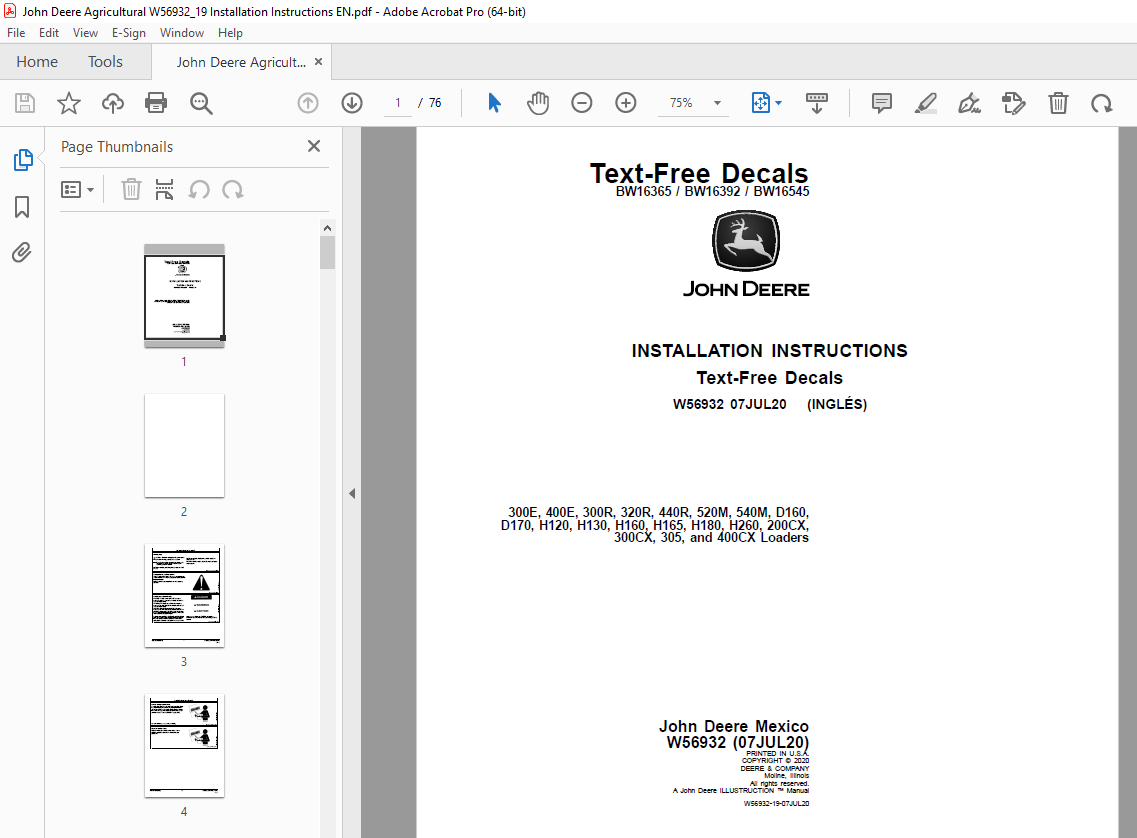Add a sticky note comment
Screen dimensions: 1137x838
coord(882,103)
